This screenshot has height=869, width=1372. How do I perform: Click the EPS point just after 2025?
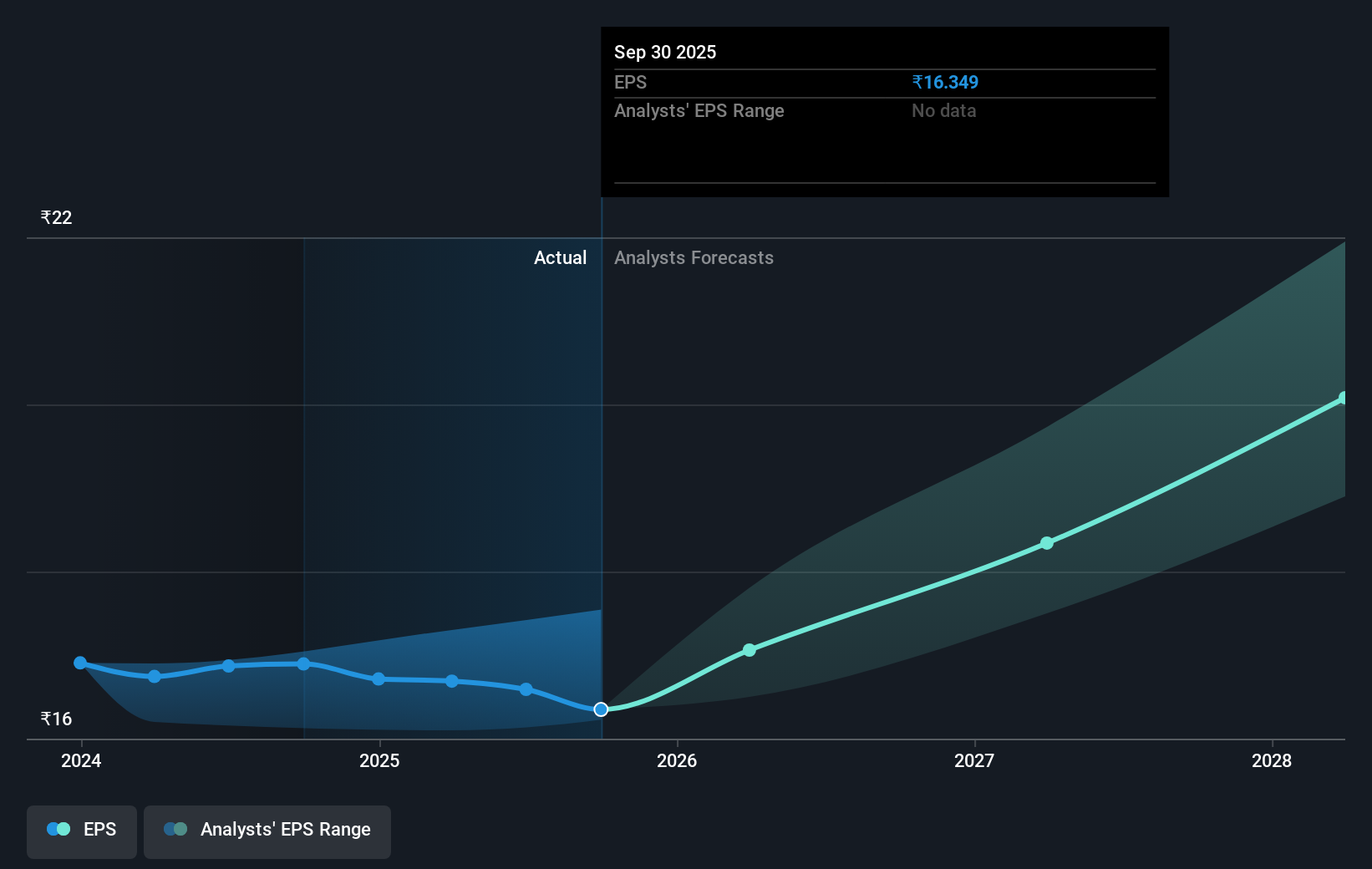pyautogui.click(x=379, y=679)
